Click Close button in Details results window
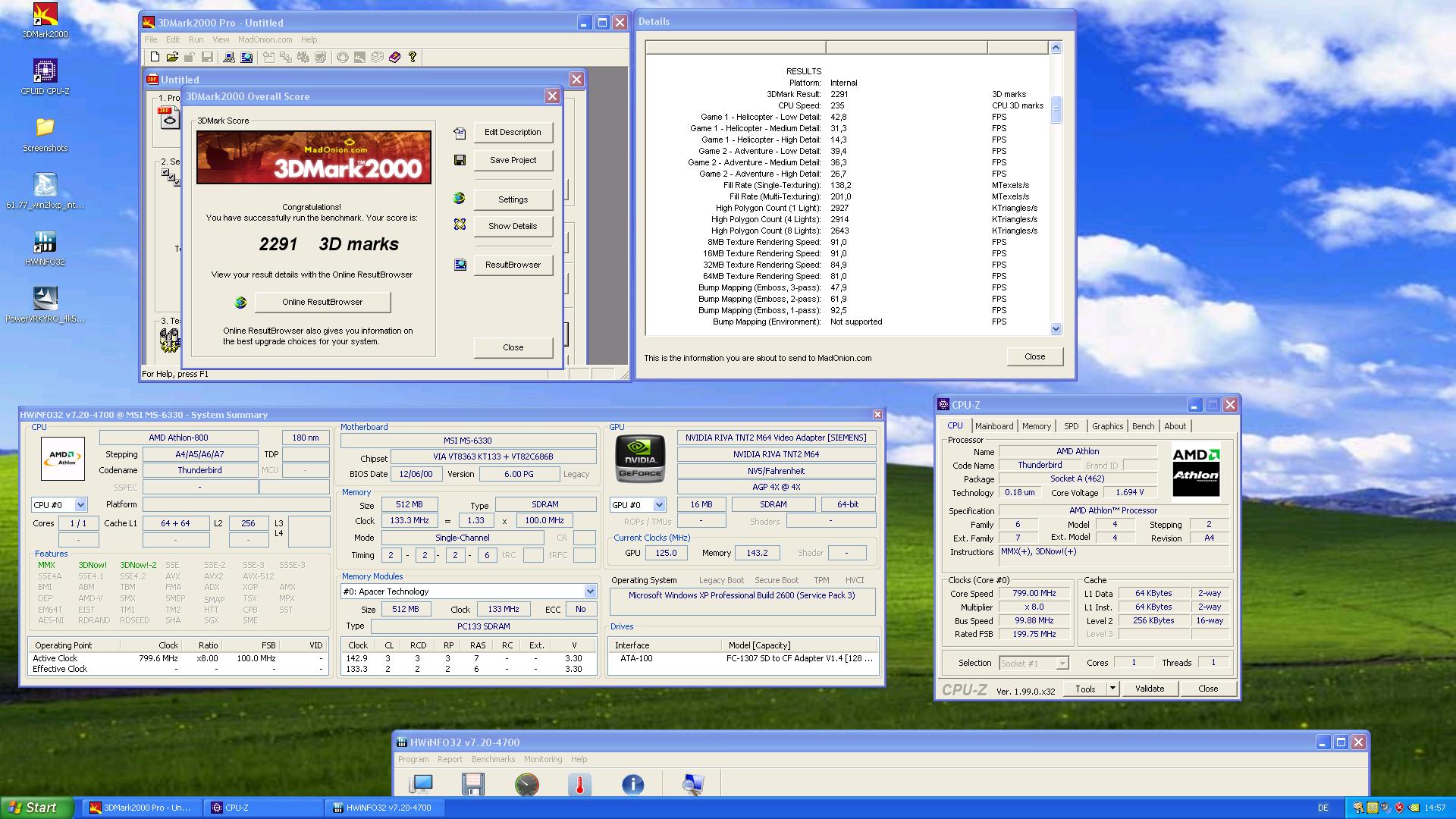 [1034, 356]
